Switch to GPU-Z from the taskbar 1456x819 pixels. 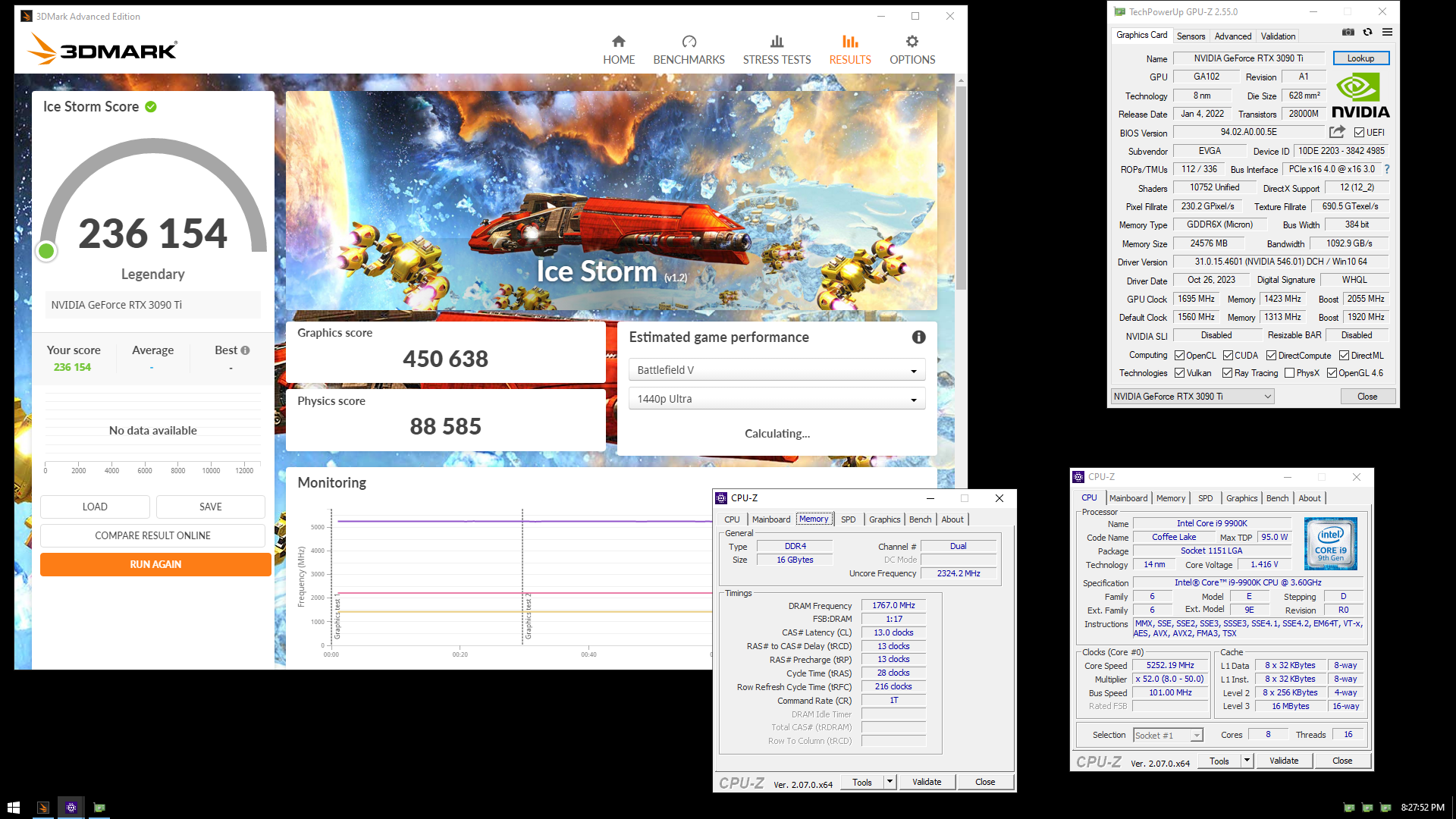pyautogui.click(x=99, y=808)
